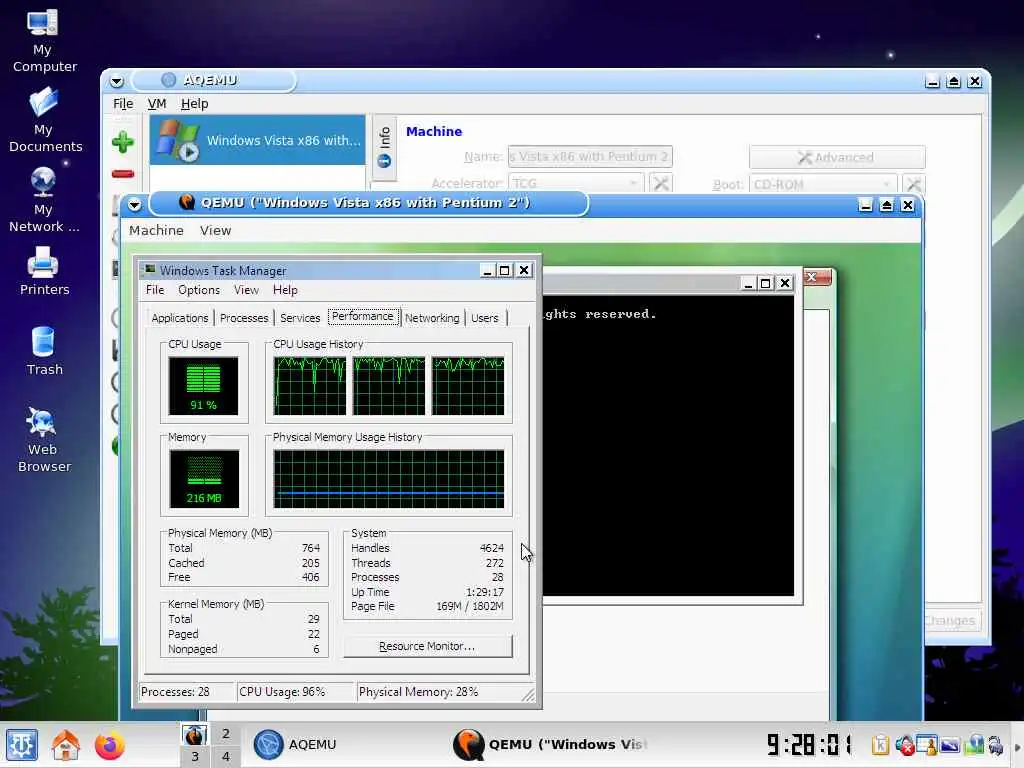Click the Task Manager title bar icon
This screenshot has width=1024, height=768.
click(x=150, y=270)
